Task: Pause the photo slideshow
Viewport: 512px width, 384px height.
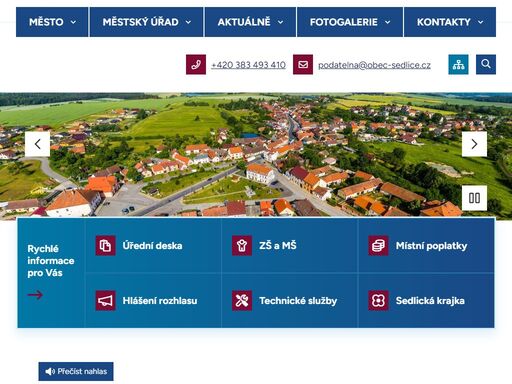Action: click(474, 198)
